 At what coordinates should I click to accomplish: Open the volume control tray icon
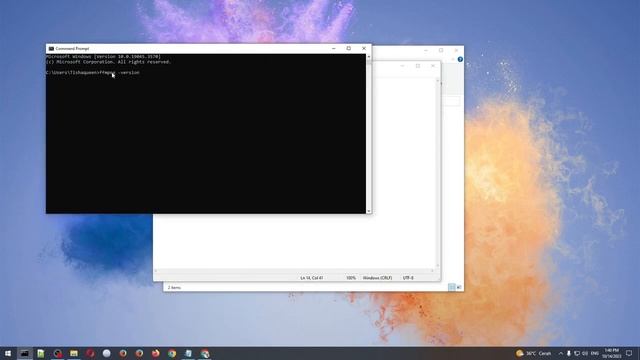[x=585, y=353]
